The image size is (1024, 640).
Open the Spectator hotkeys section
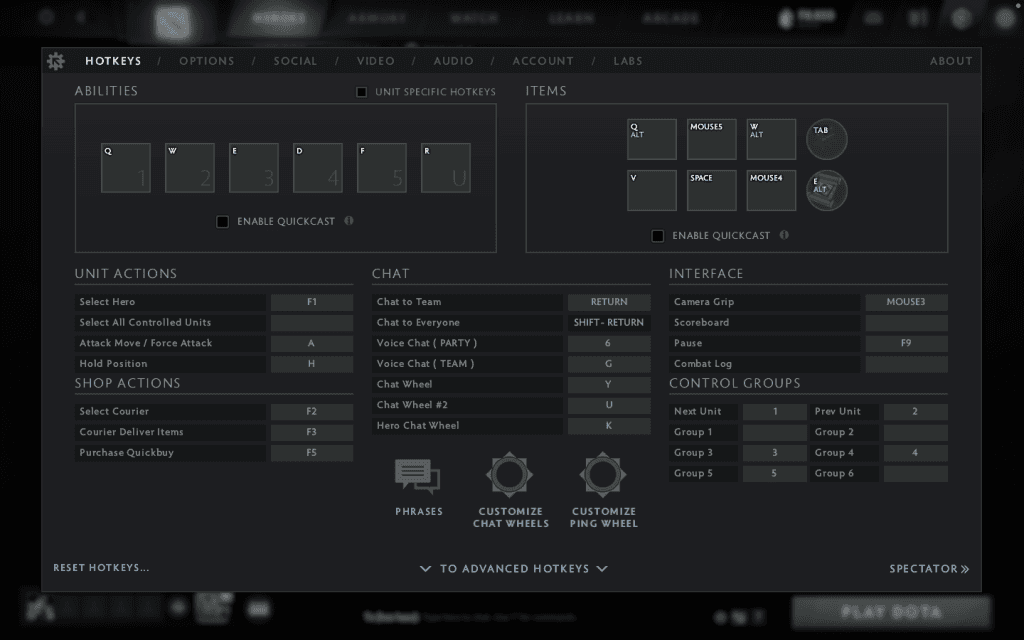(x=929, y=568)
